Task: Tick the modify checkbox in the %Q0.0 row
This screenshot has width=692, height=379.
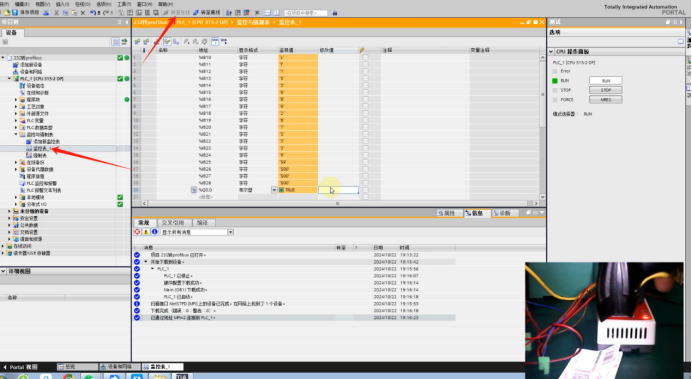Action: [365, 190]
